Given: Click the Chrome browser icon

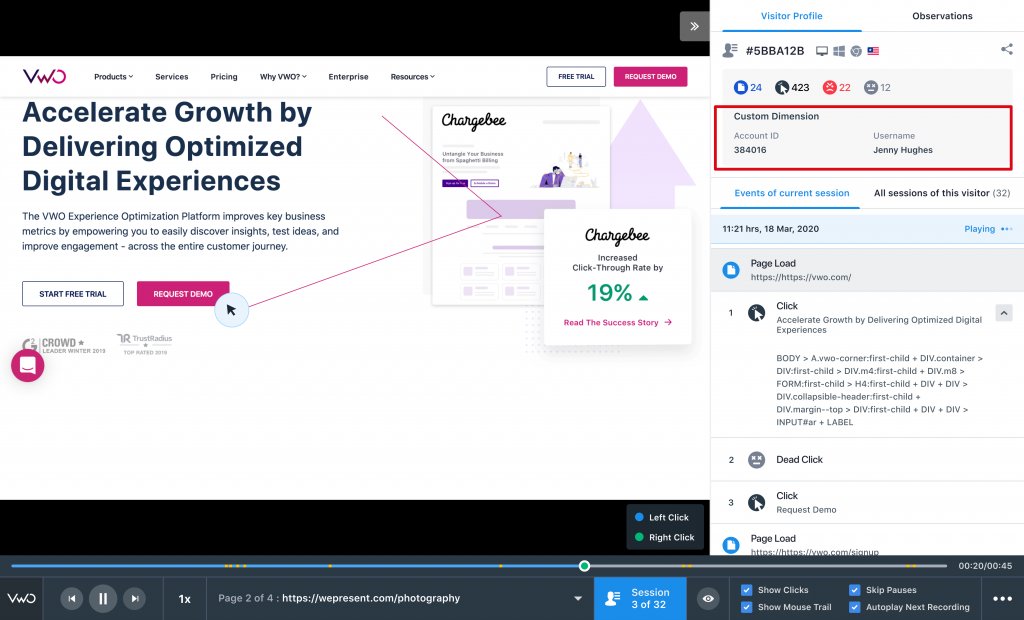Looking at the screenshot, I should point(856,51).
